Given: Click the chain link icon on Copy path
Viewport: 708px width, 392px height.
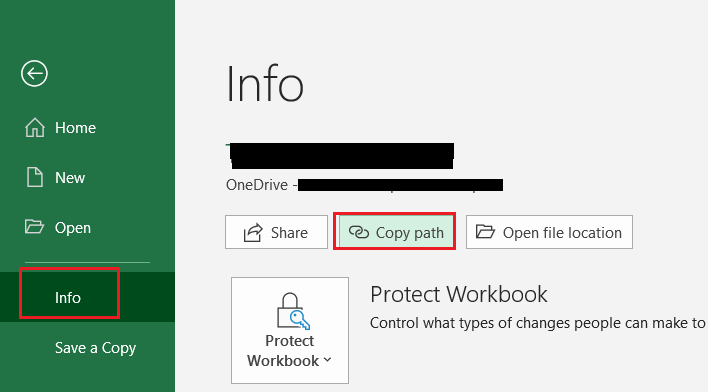Looking at the screenshot, I should coord(359,232).
